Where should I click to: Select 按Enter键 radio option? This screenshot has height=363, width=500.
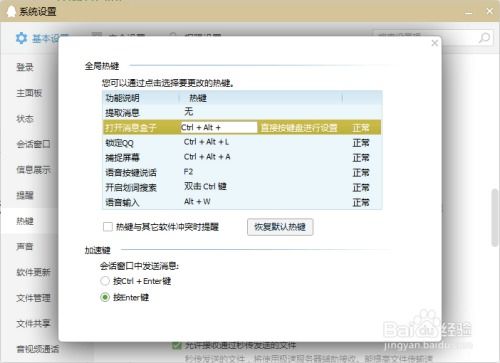[105, 297]
